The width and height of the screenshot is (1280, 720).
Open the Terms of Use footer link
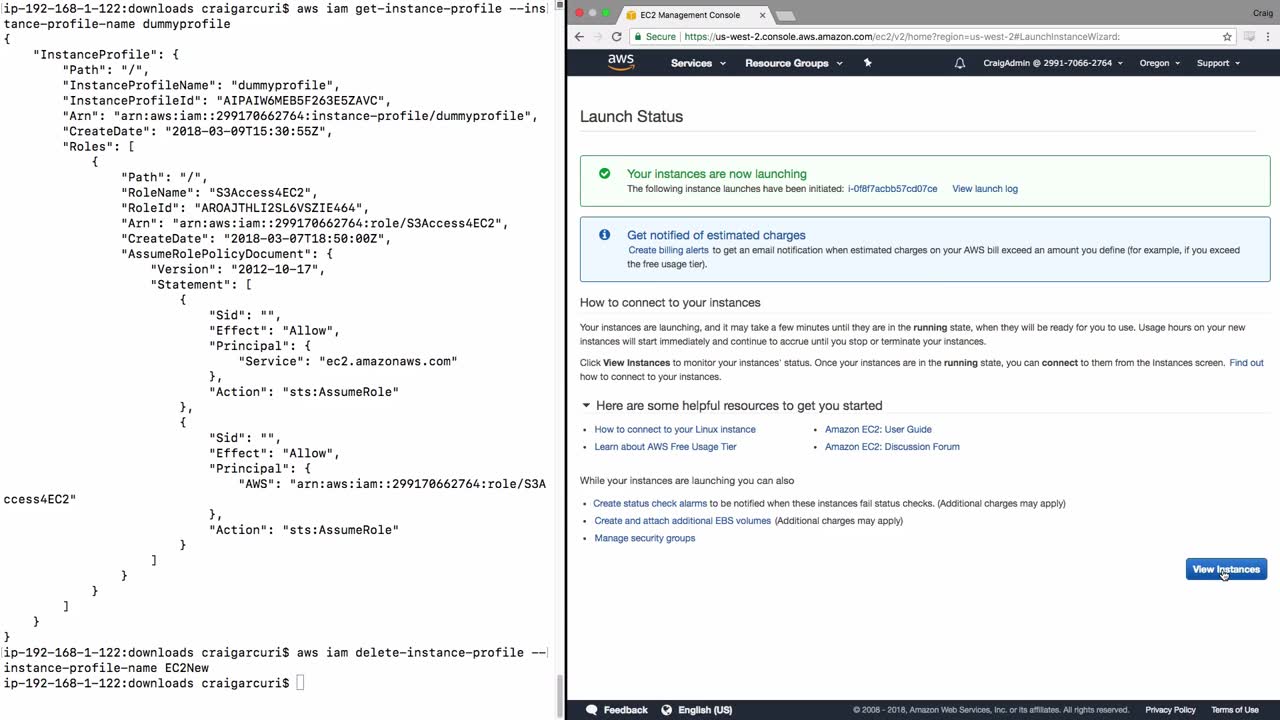[1235, 710]
